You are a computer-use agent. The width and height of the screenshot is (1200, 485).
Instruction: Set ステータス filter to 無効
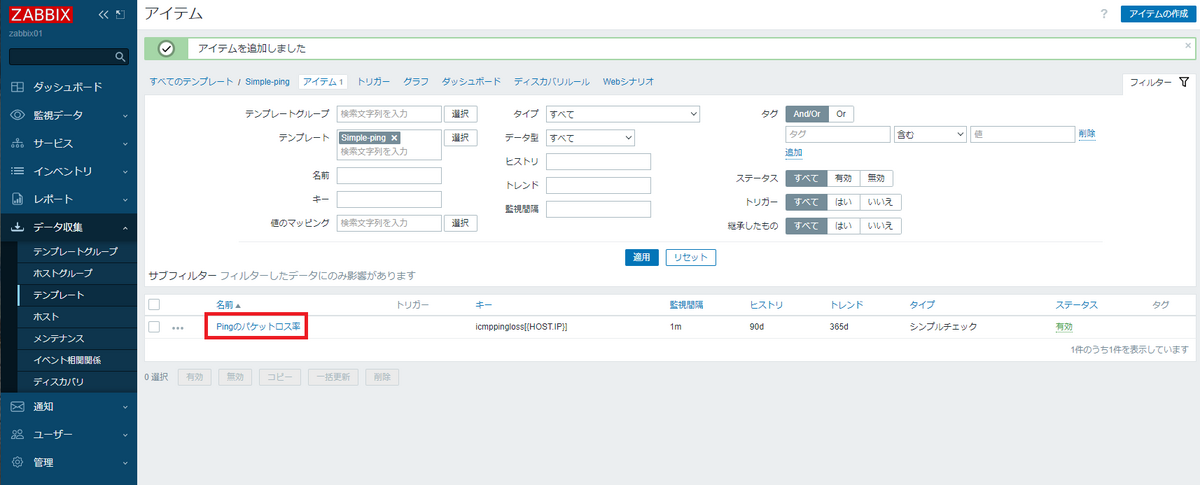click(876, 178)
